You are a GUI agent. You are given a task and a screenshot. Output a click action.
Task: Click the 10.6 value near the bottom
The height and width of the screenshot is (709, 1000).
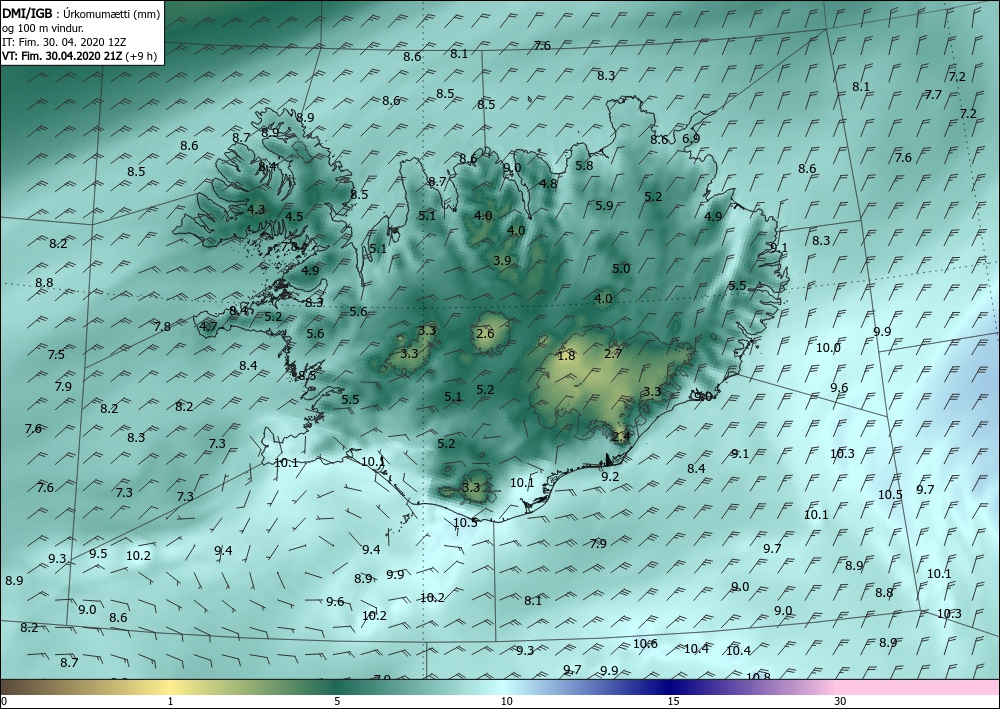click(645, 643)
